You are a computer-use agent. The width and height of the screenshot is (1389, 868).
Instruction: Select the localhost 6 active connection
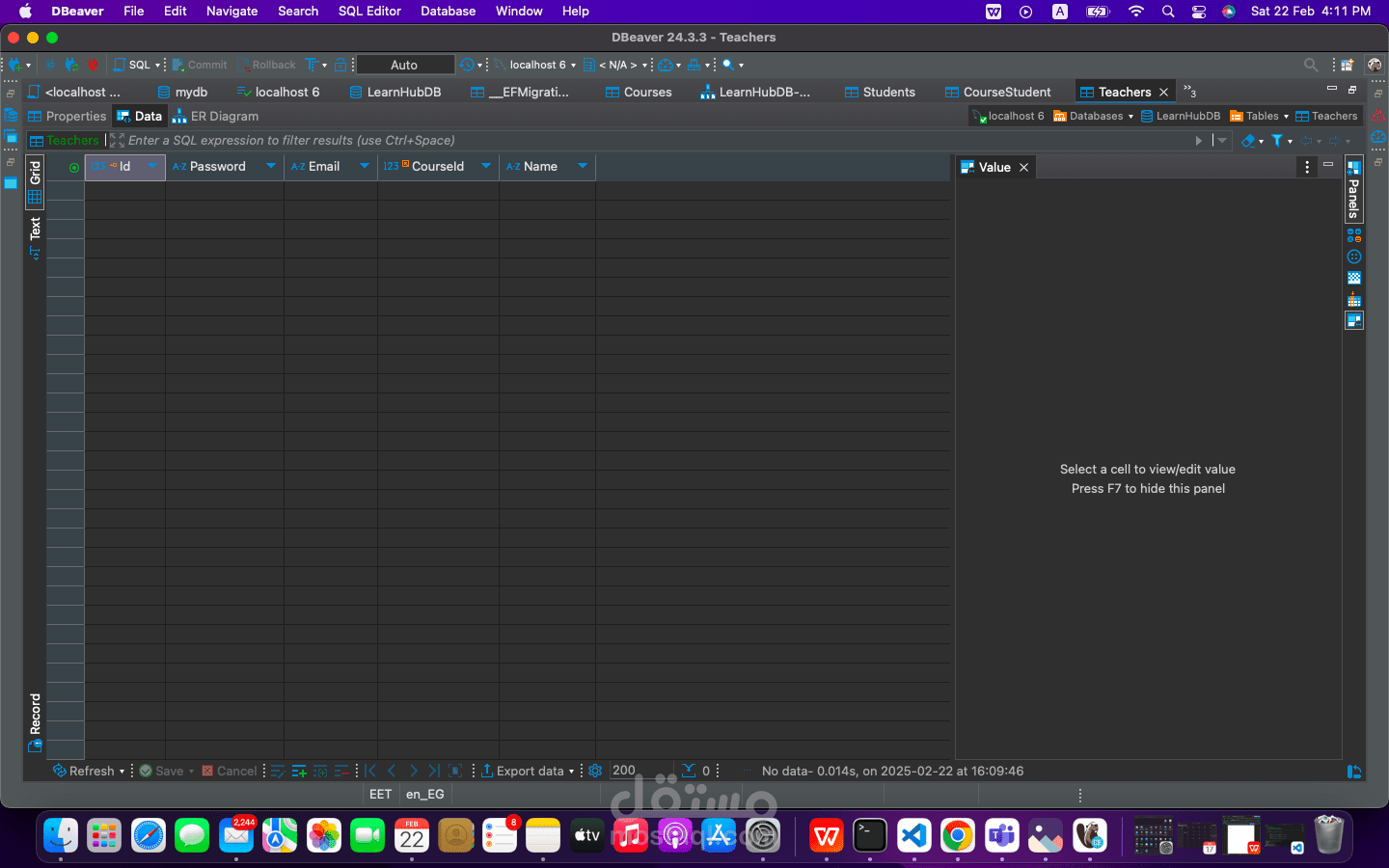534,65
